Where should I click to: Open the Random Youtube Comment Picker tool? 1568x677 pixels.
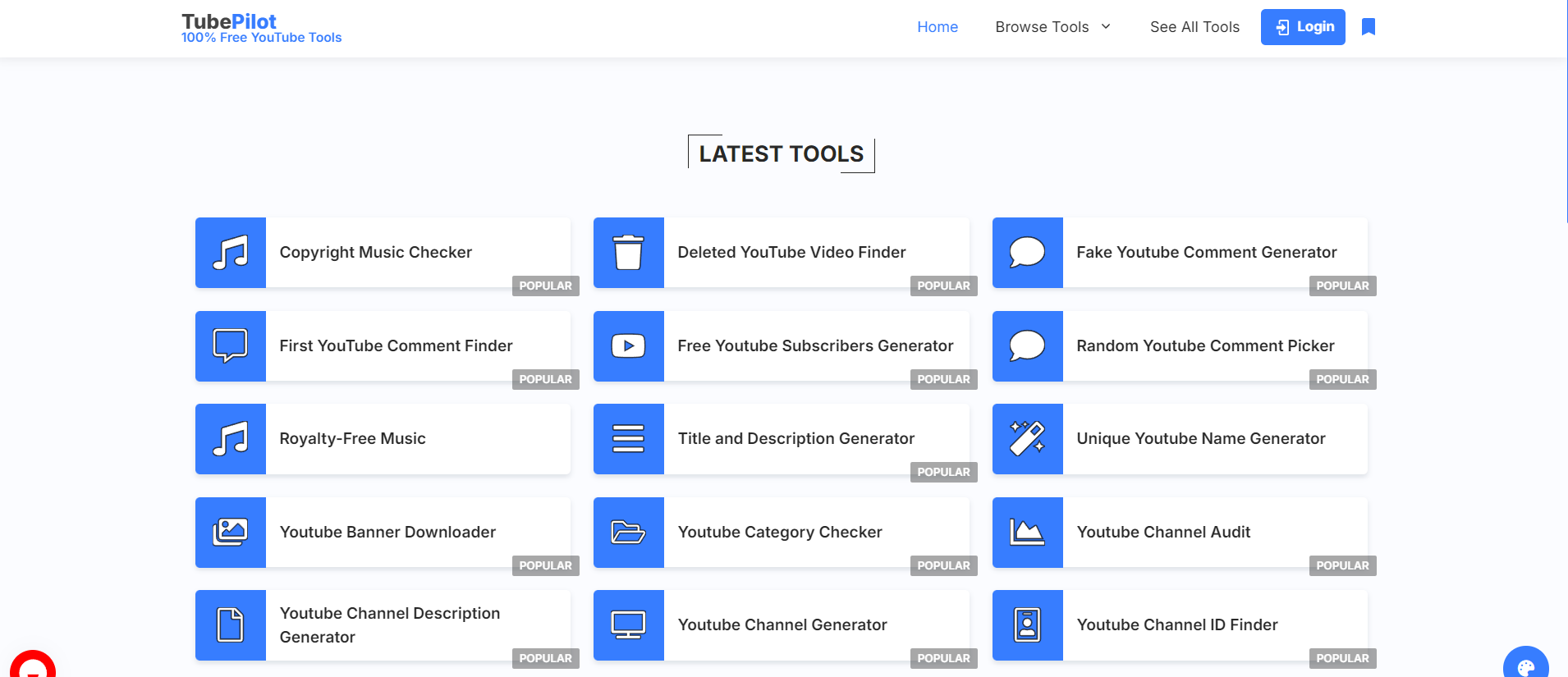(1205, 346)
